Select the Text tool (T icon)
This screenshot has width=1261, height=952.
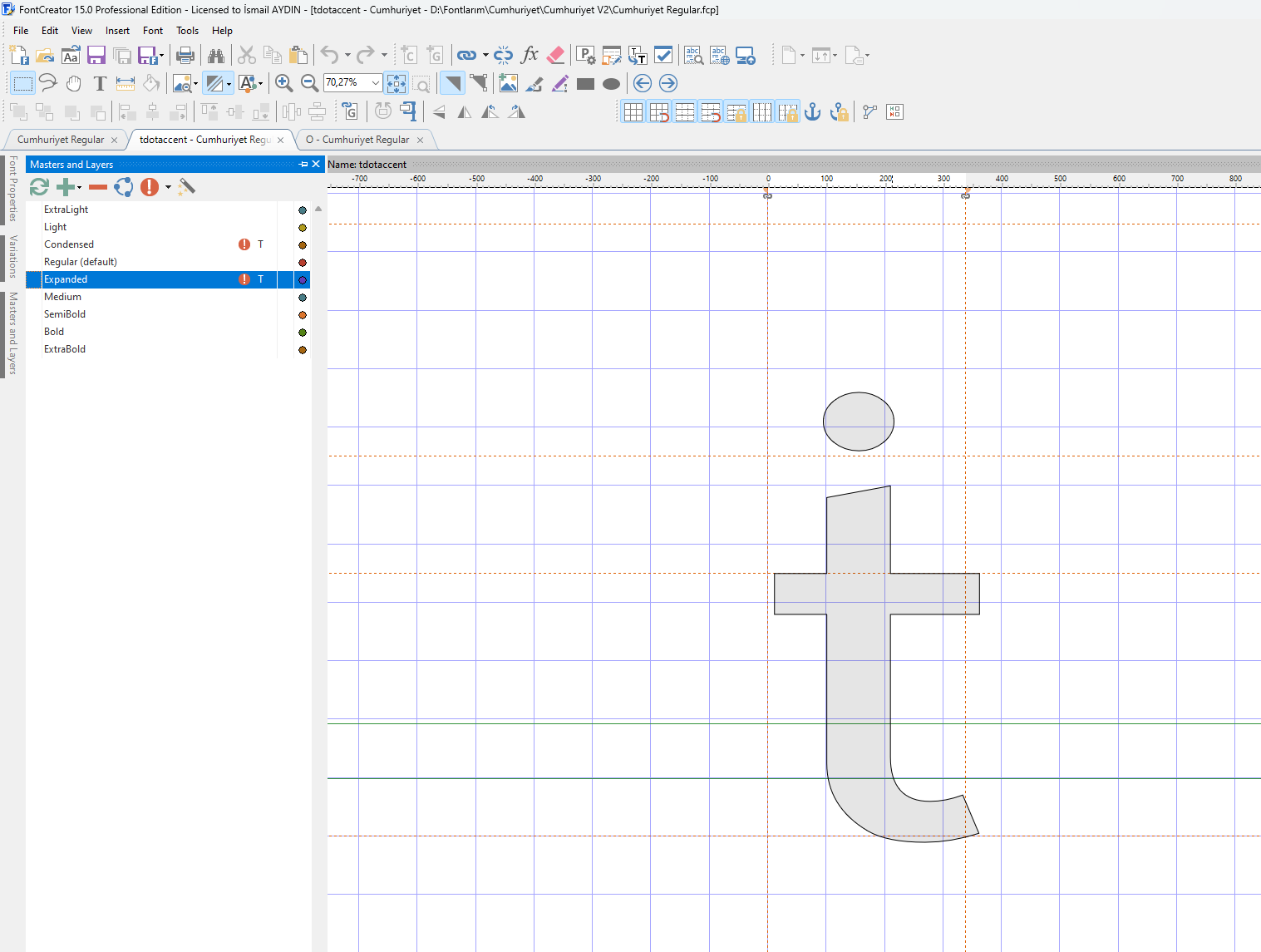pyautogui.click(x=100, y=83)
